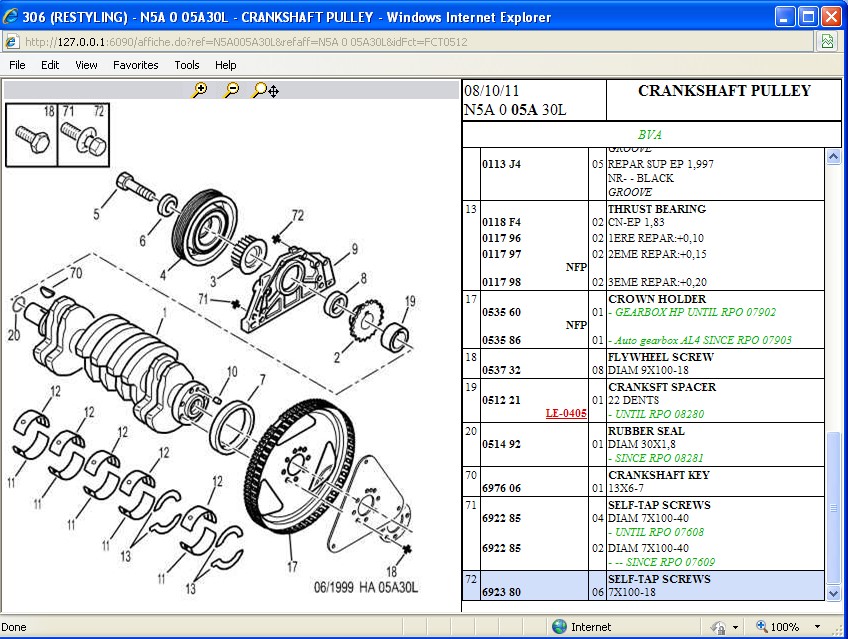Click the Internet zone globe icon
This screenshot has width=848, height=639.
[559, 627]
